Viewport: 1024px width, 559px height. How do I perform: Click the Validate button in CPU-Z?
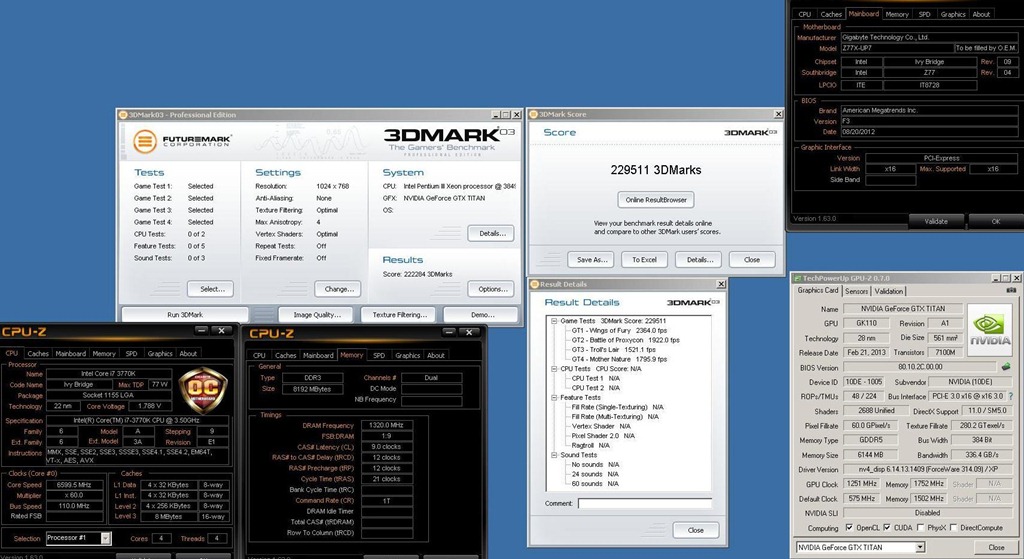coord(936,221)
